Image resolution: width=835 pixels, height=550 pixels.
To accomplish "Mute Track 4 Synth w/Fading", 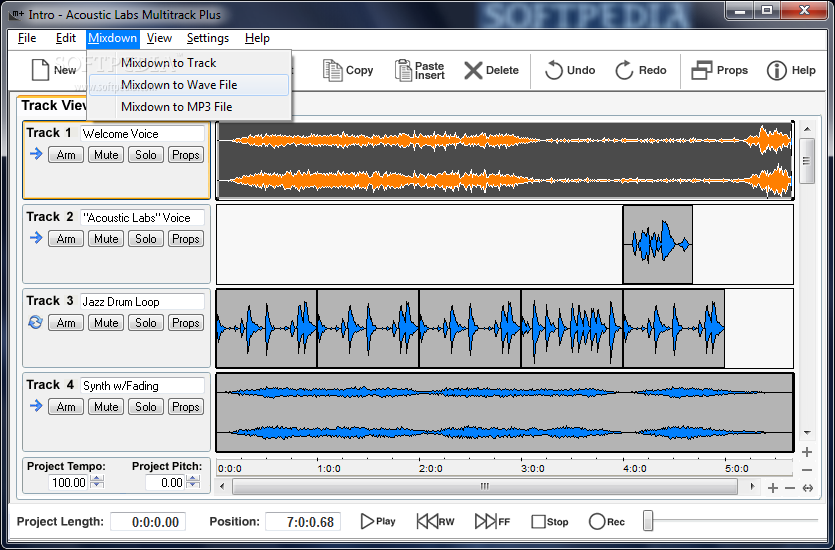I will tap(106, 407).
